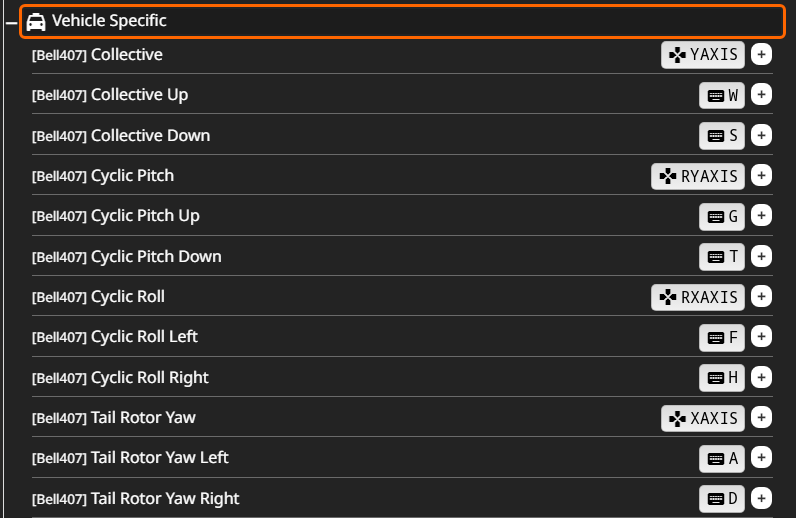Edit the YAXIS binding for Collective
The height and width of the screenshot is (518, 796).
(703, 54)
